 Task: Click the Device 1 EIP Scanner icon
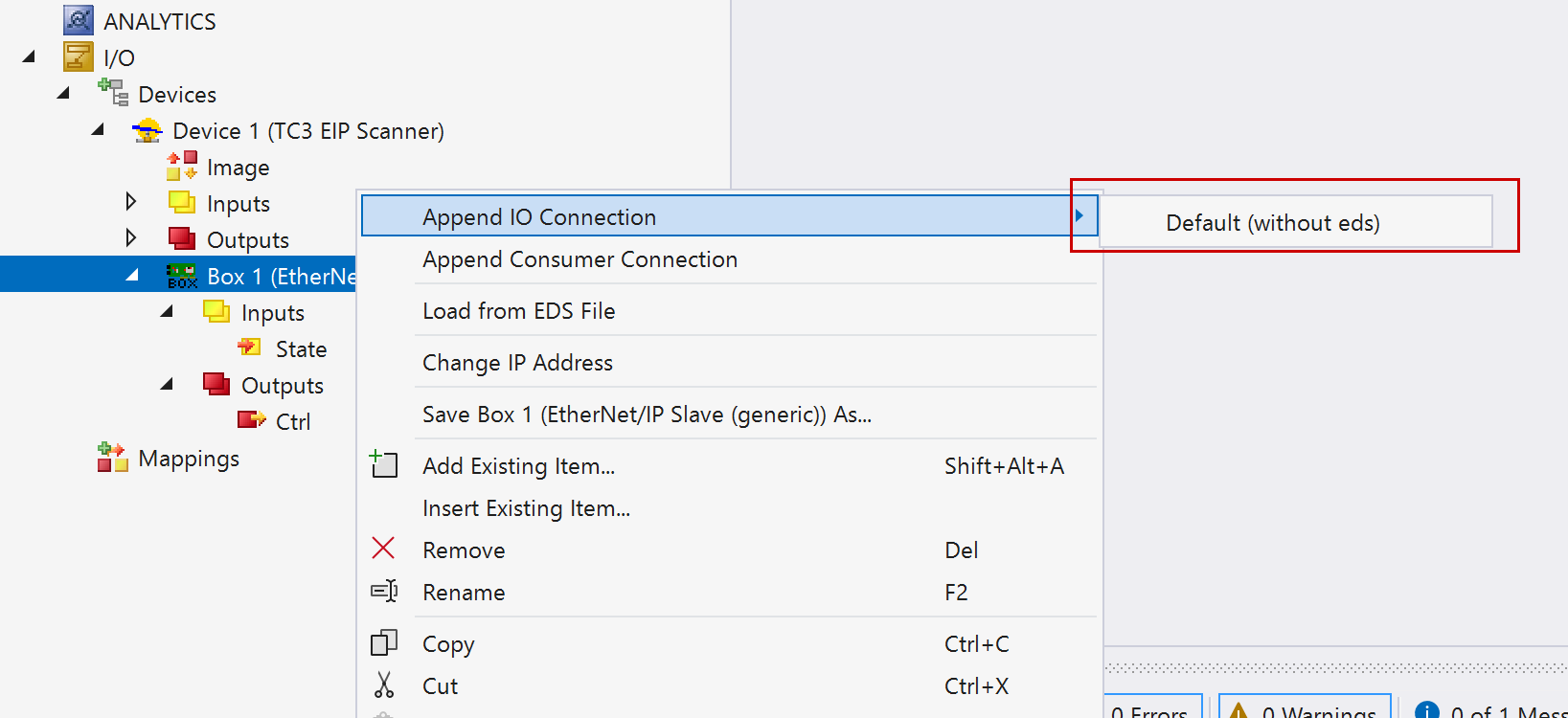[x=148, y=130]
